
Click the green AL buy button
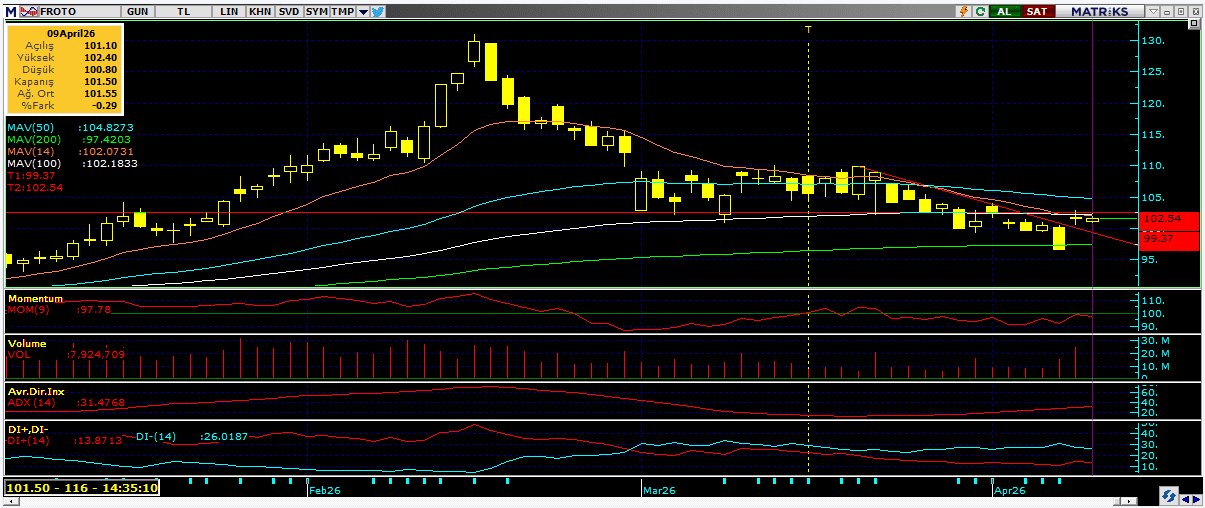[1003, 11]
